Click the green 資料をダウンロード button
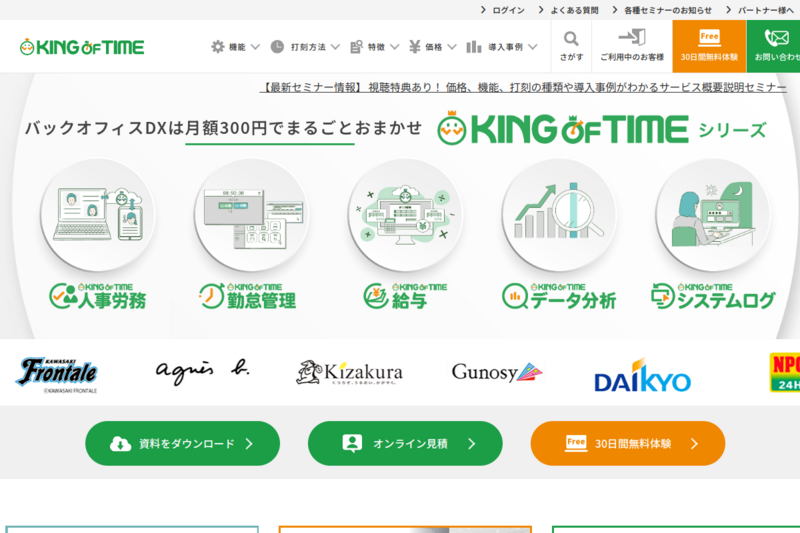The image size is (800, 533). coord(182,443)
